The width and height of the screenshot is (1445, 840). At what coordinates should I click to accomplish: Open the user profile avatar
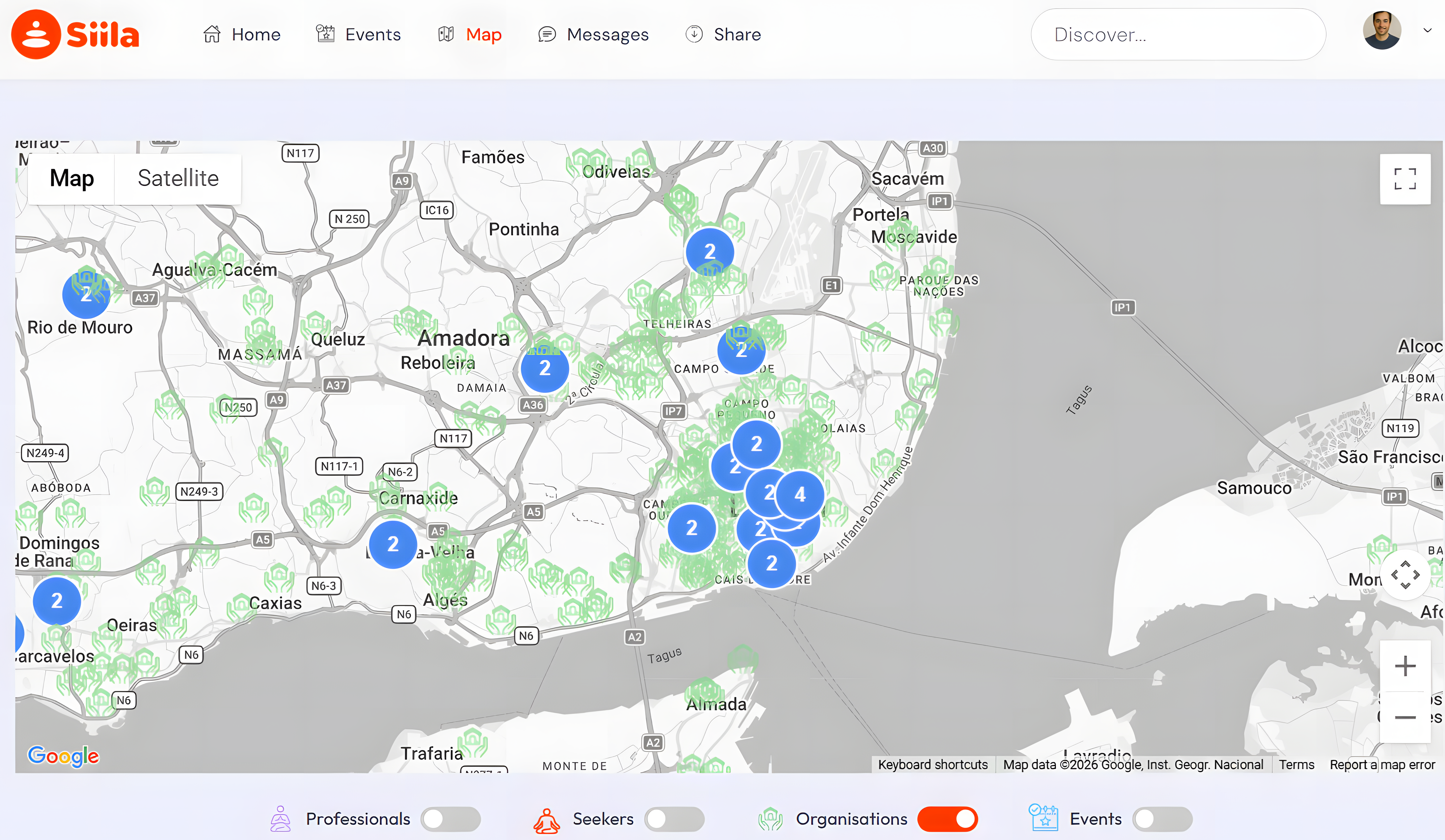click(1382, 30)
